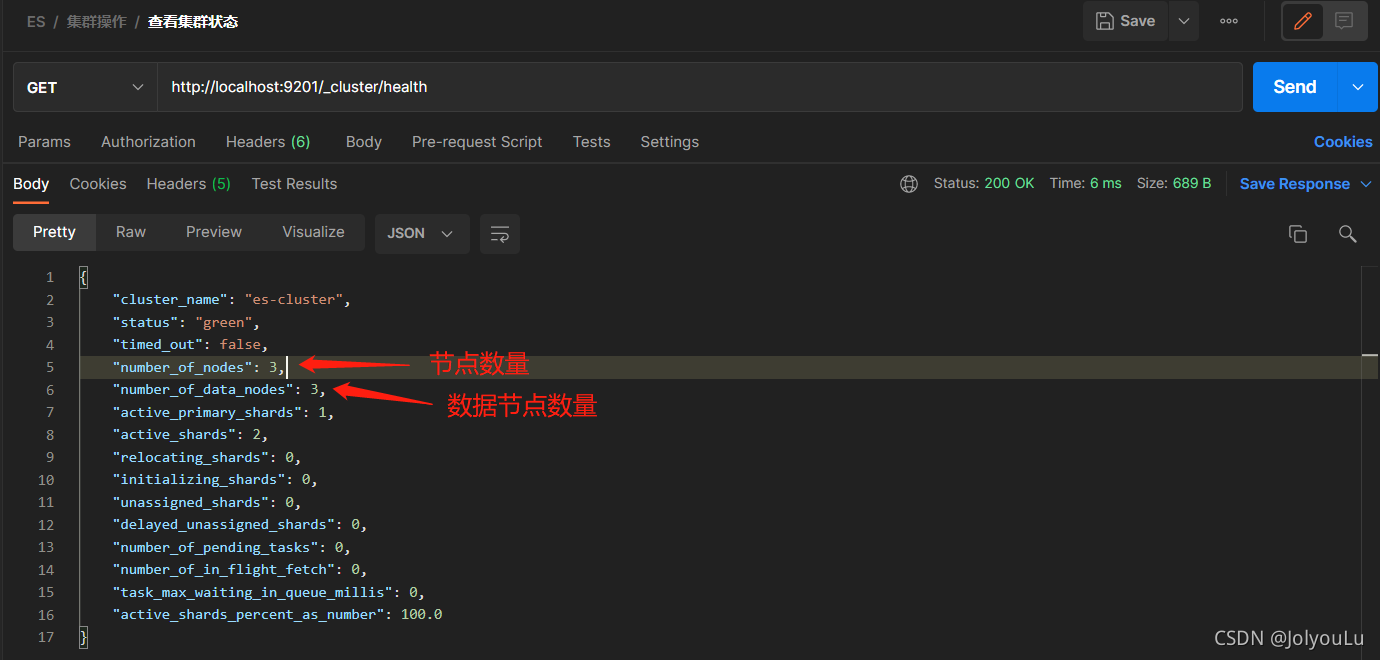Click the "timed_out": false line
Viewport: 1380px width, 660px height.
pyautogui.click(x=190, y=344)
